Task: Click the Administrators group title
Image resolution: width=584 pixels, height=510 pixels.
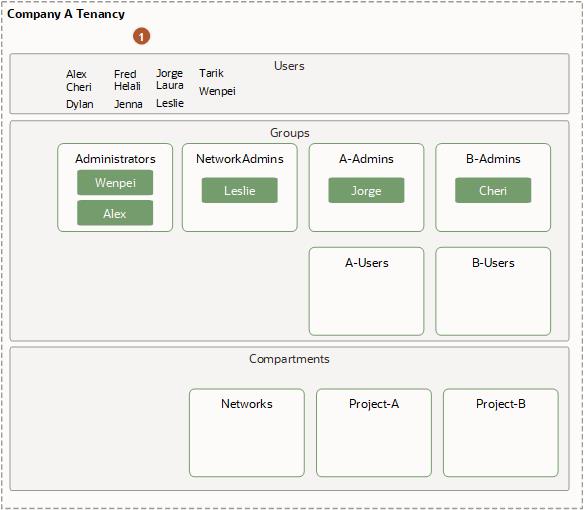Action: tap(115, 159)
